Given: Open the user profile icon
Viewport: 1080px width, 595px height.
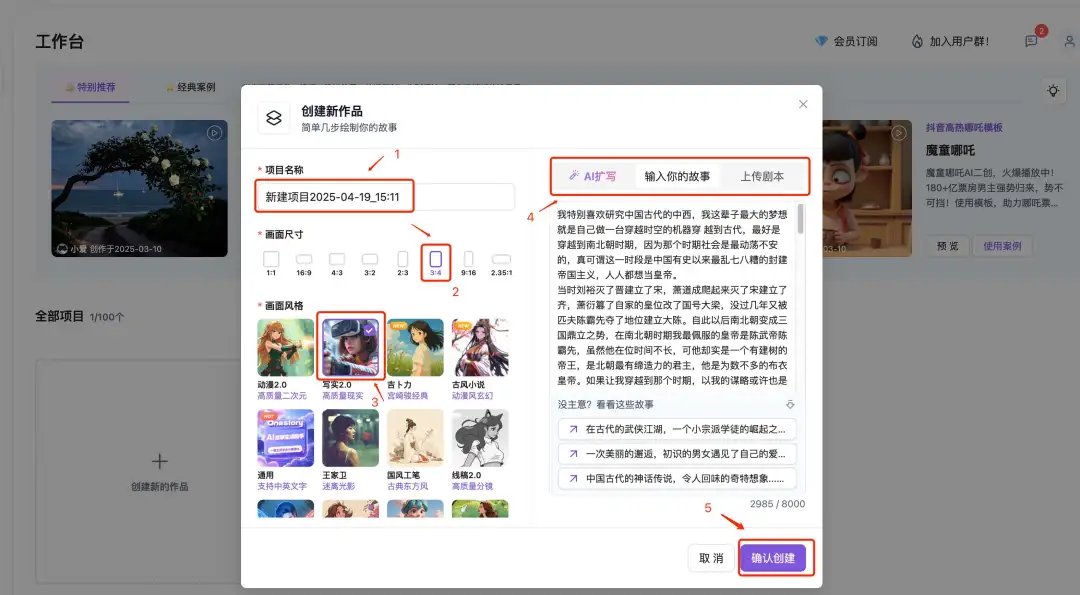Looking at the screenshot, I should click(1070, 41).
